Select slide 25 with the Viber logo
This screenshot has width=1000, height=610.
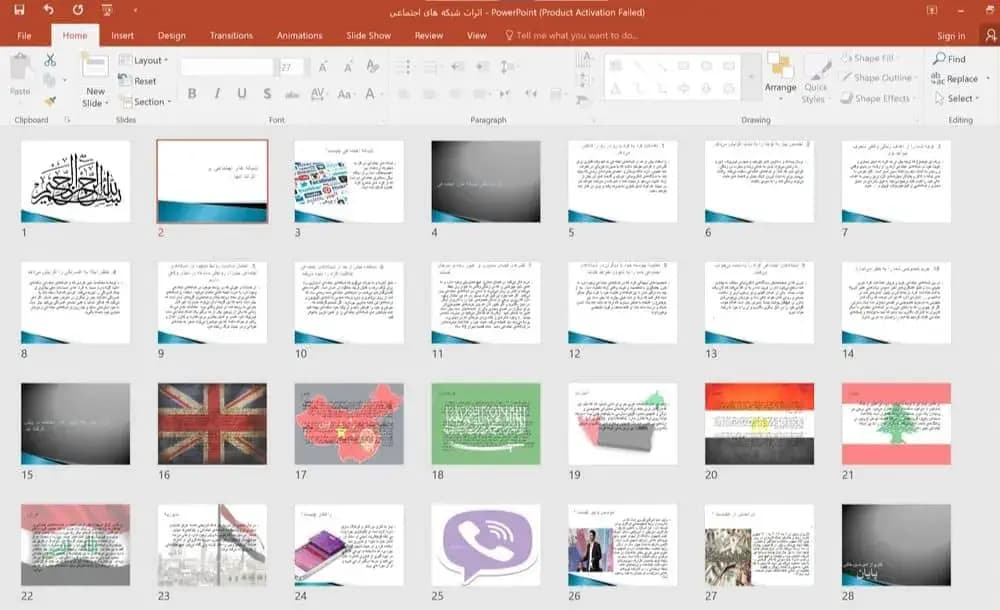tap(486, 545)
